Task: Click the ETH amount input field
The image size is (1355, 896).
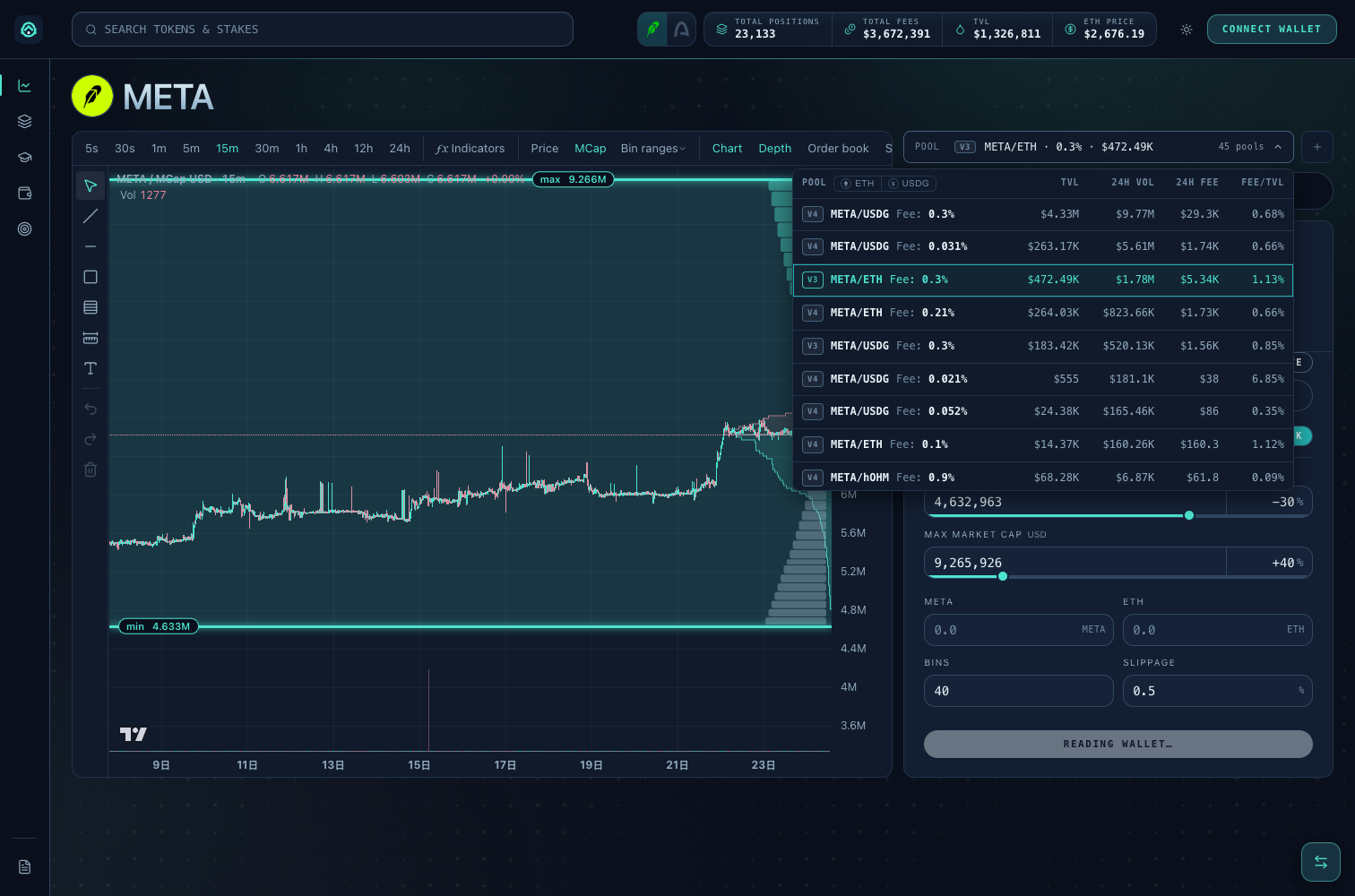Action: [x=1217, y=630]
